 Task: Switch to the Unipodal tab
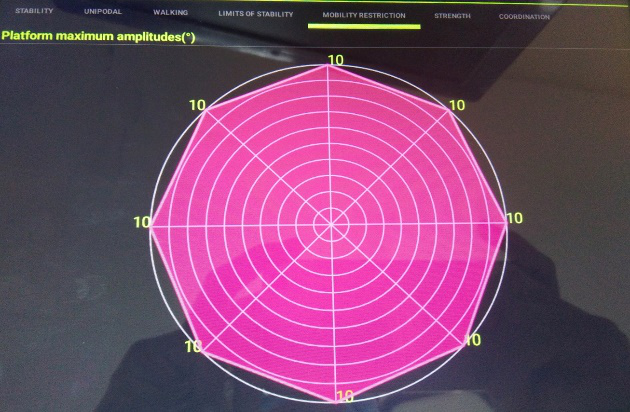(104, 13)
